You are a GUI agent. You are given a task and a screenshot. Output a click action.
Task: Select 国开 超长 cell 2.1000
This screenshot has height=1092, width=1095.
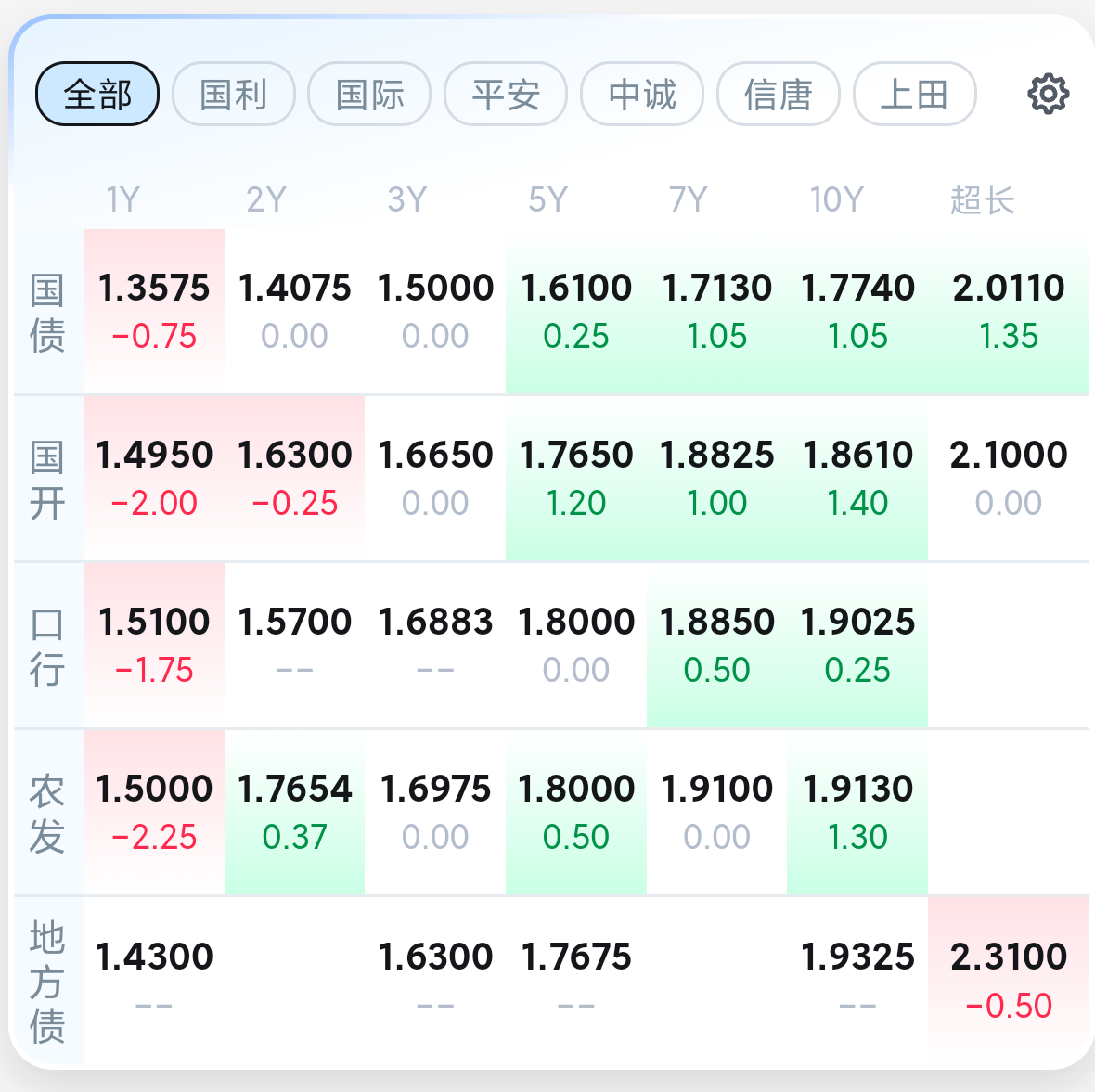click(x=1009, y=478)
